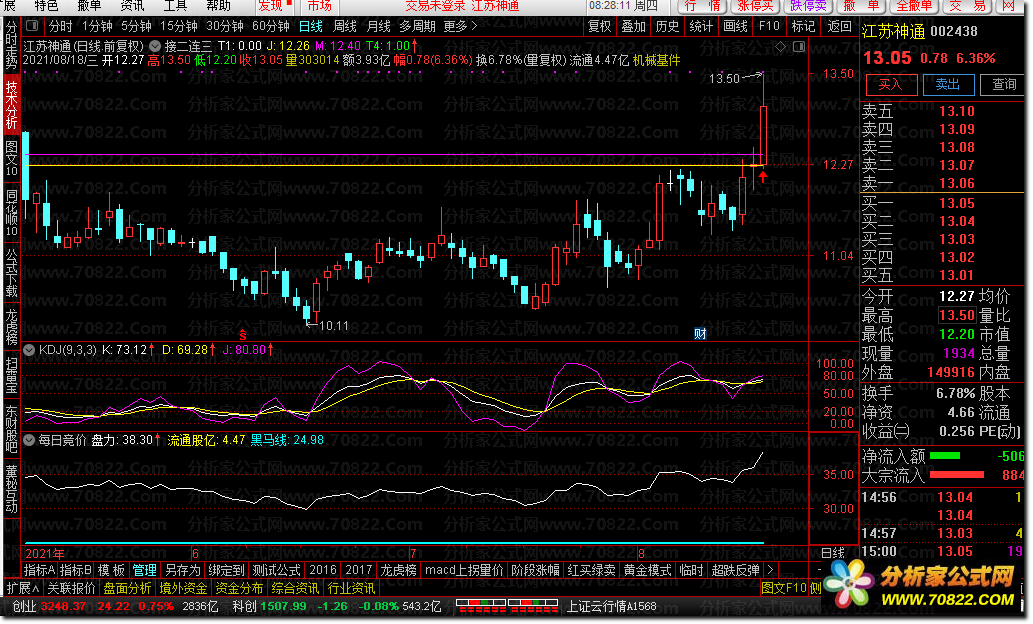Click the 返回 back button
Screen dimensions: 1033x624
[839, 26]
